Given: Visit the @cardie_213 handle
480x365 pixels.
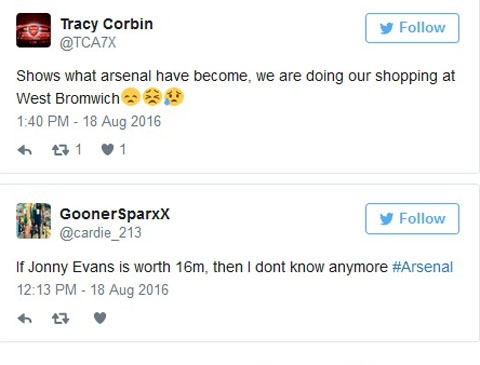Looking at the screenshot, I should [100, 233].
